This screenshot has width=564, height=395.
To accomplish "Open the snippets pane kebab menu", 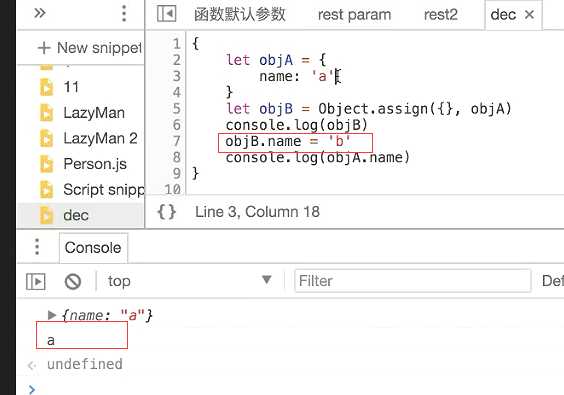I will point(124,13).
